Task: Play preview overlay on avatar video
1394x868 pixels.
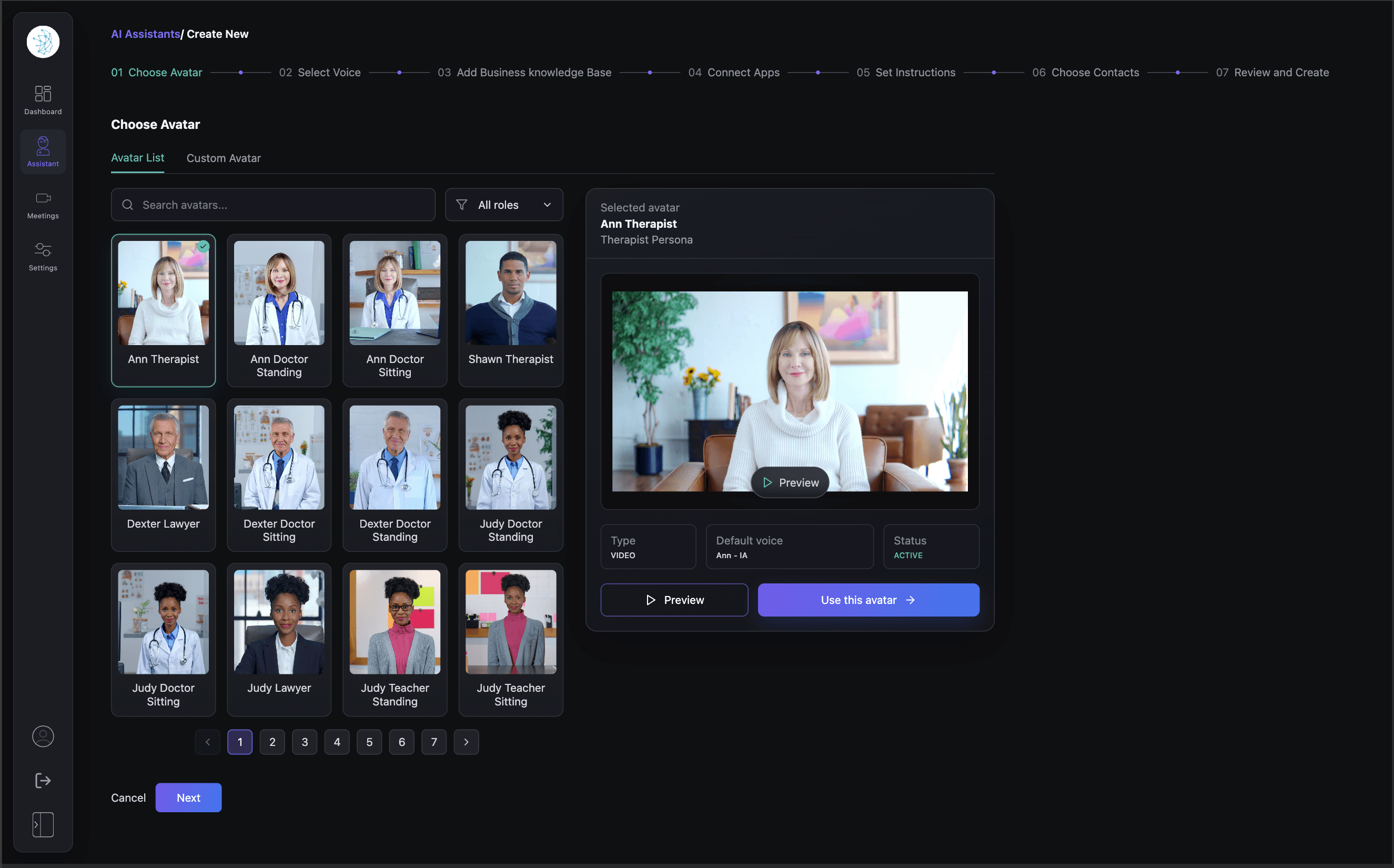Action: [790, 483]
